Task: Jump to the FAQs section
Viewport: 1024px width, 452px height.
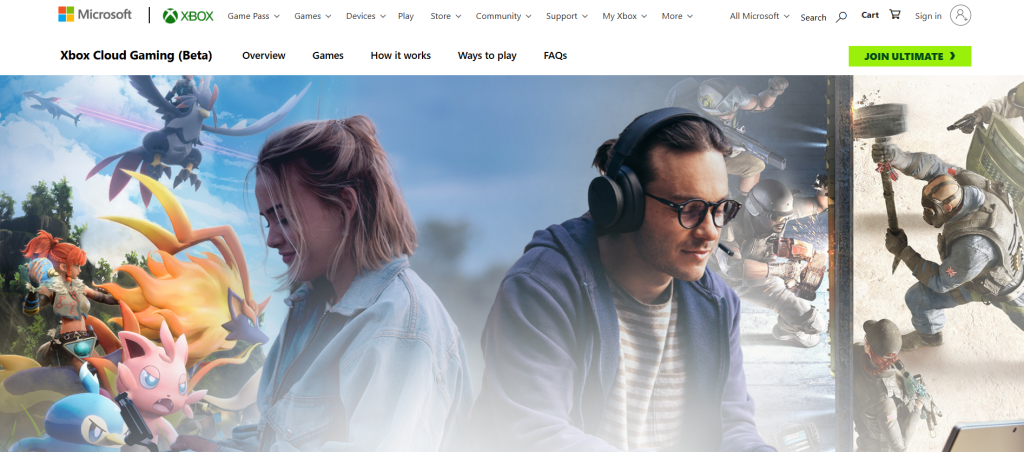Action: coord(555,56)
